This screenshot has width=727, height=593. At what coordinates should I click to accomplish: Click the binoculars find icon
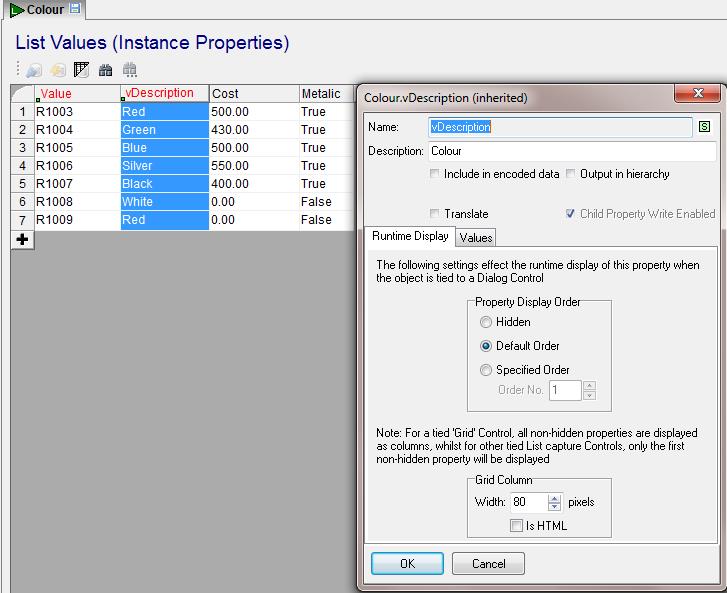coord(105,70)
